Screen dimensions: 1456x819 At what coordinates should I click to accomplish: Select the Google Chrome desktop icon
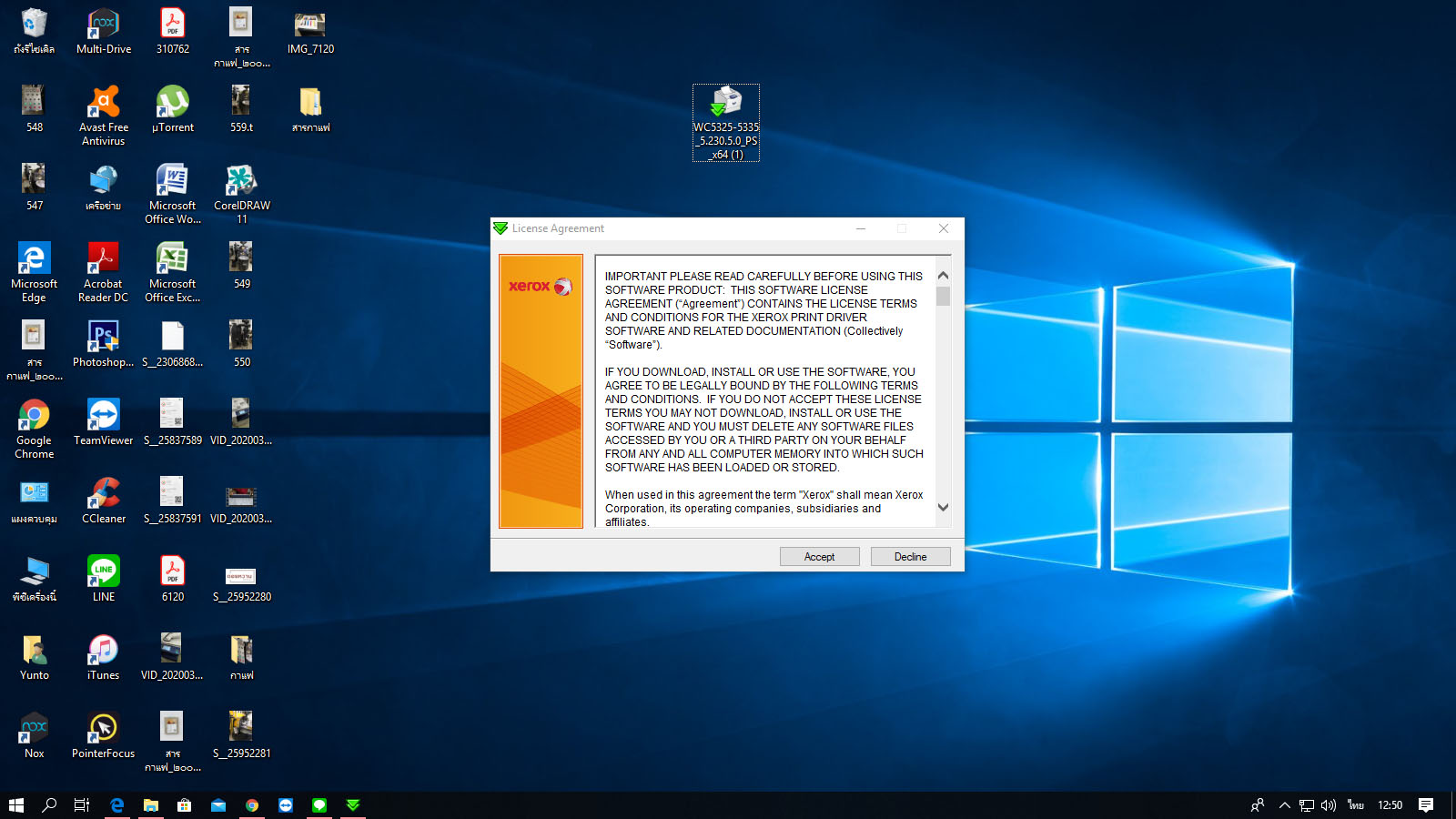(35, 417)
